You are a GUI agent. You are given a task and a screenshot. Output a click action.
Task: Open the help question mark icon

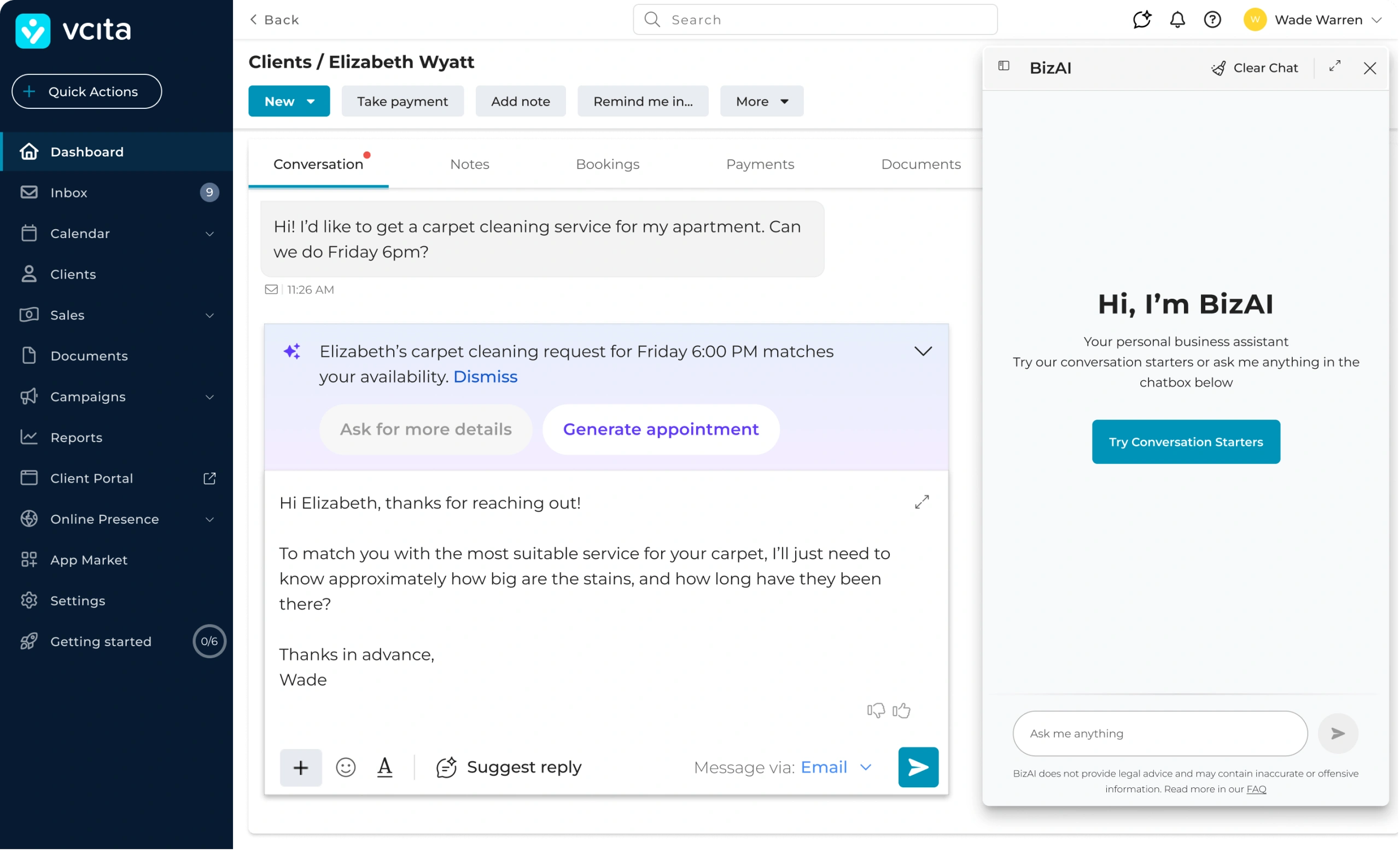(x=1212, y=20)
